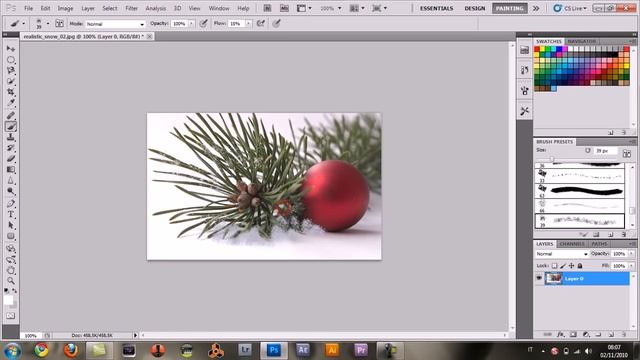Open the Clone Source panel icon in dock
This screenshot has height=360, width=640.
click(x=524, y=91)
